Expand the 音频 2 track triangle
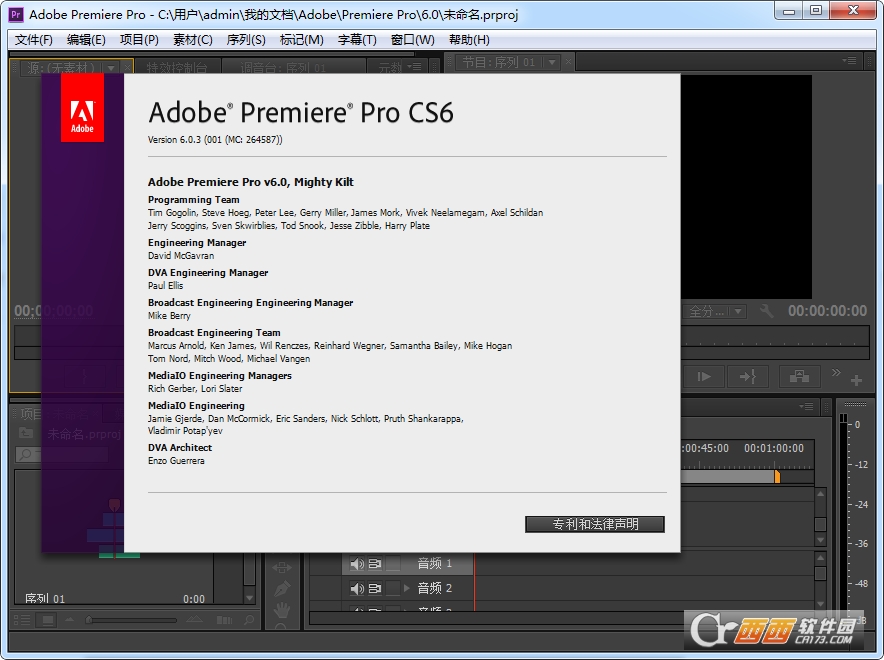The image size is (884, 660). (407, 589)
